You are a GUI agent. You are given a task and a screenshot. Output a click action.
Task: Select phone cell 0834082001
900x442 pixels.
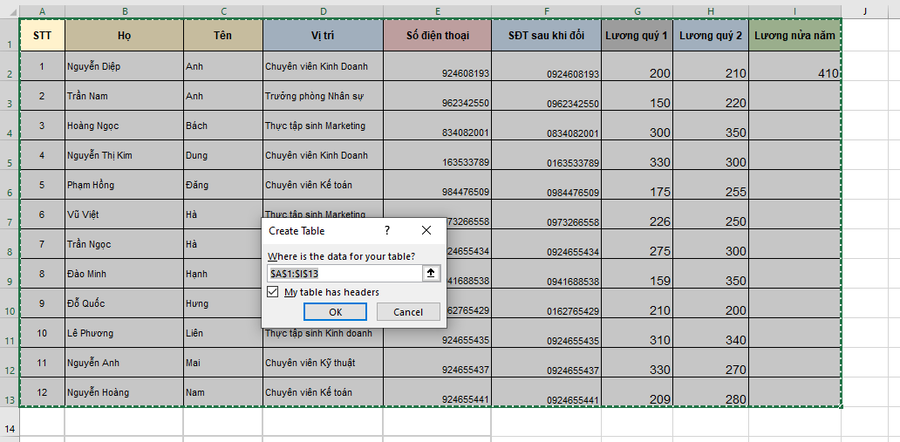click(546, 125)
